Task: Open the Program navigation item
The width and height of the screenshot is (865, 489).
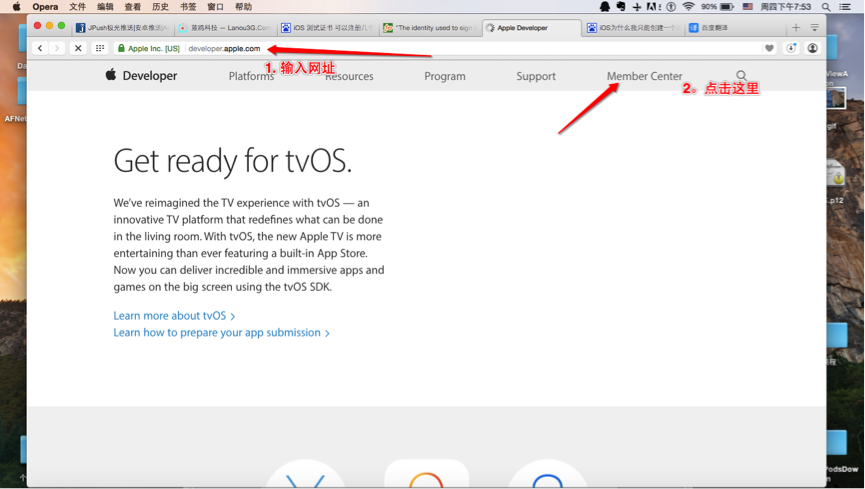Action: [445, 76]
